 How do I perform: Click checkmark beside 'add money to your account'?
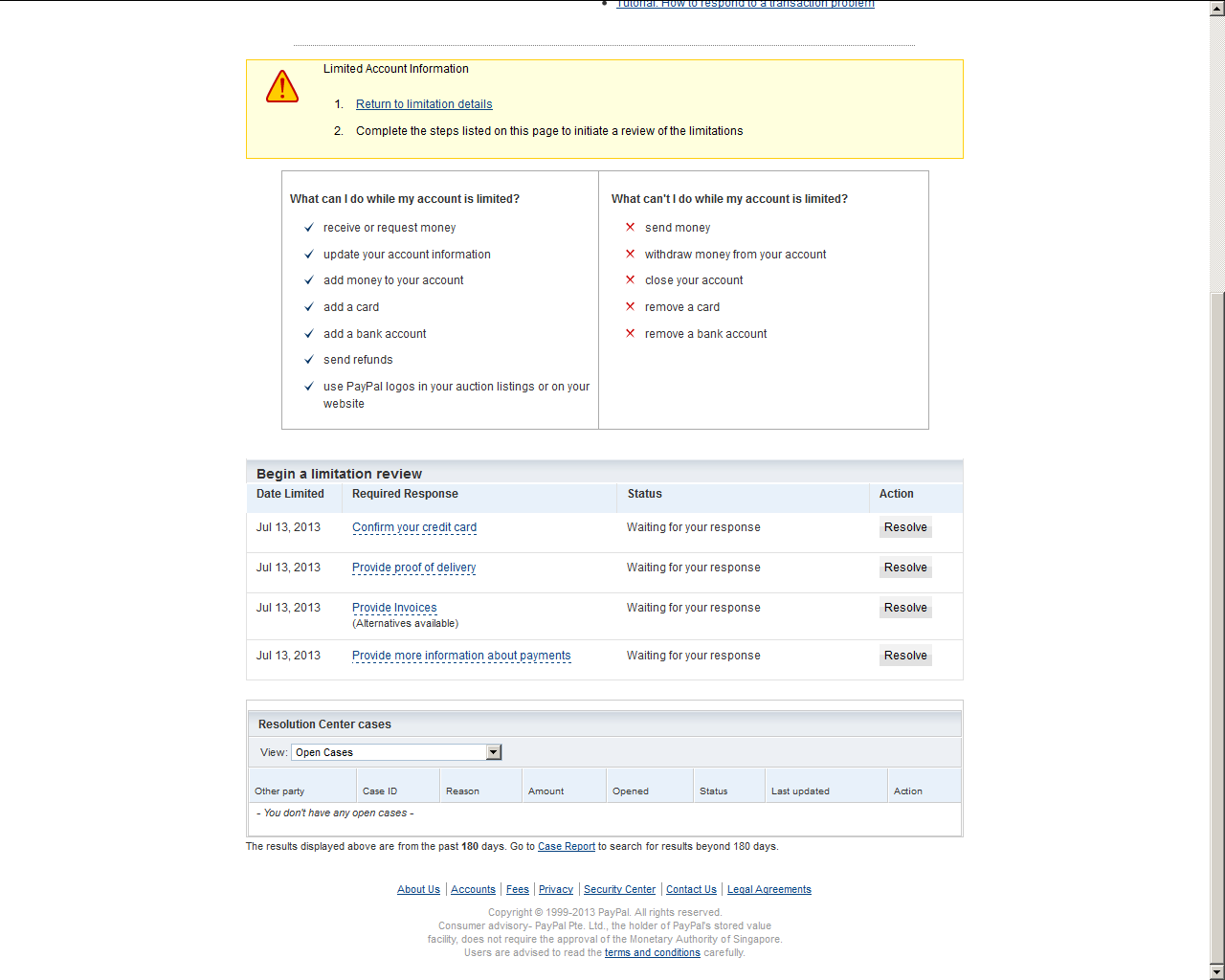click(309, 280)
